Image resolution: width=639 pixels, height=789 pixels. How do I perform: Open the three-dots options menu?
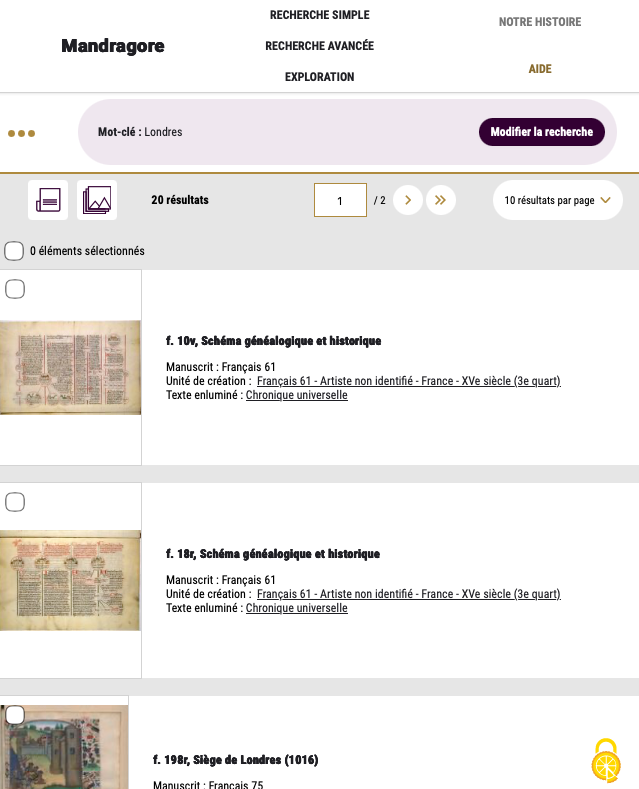(x=21, y=133)
